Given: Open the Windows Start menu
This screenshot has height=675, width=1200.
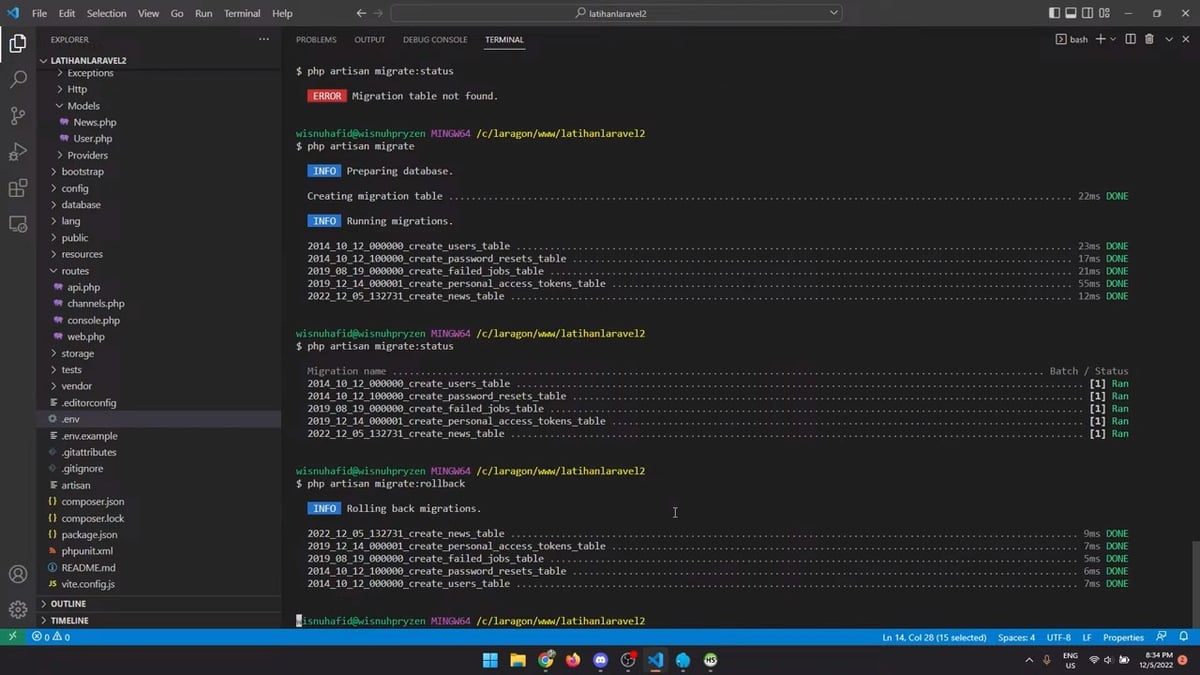Looking at the screenshot, I should coord(491,660).
